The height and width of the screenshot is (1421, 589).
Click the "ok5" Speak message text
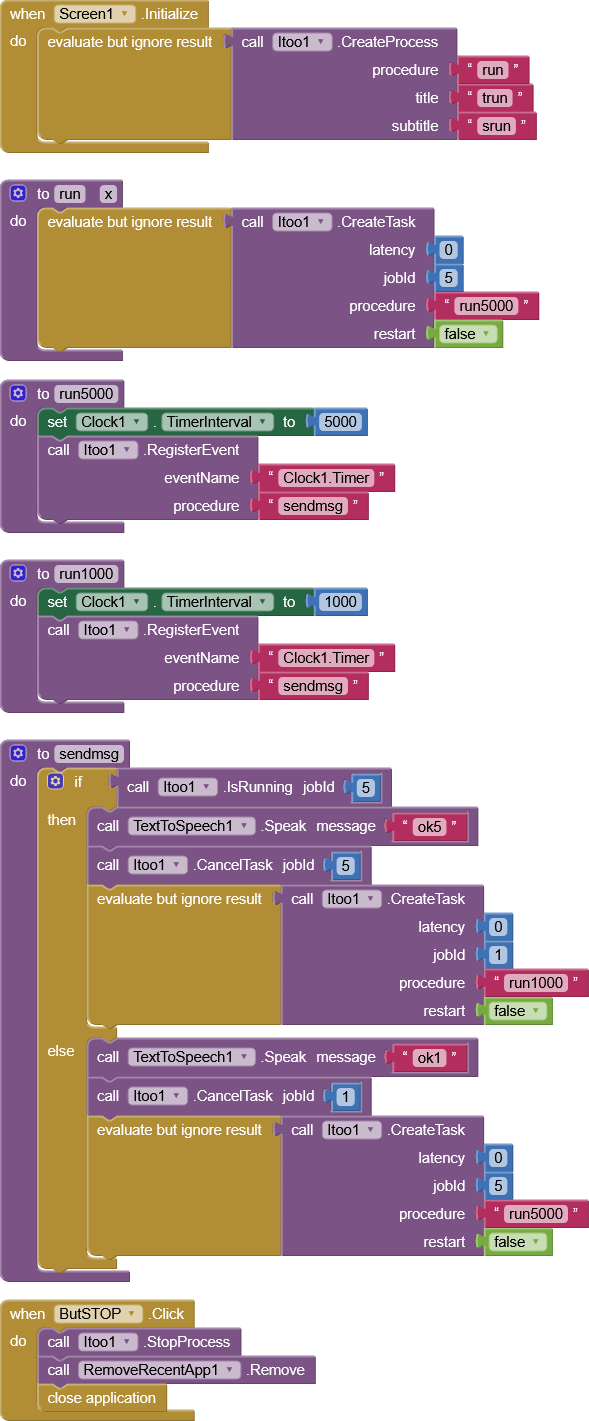(428, 827)
